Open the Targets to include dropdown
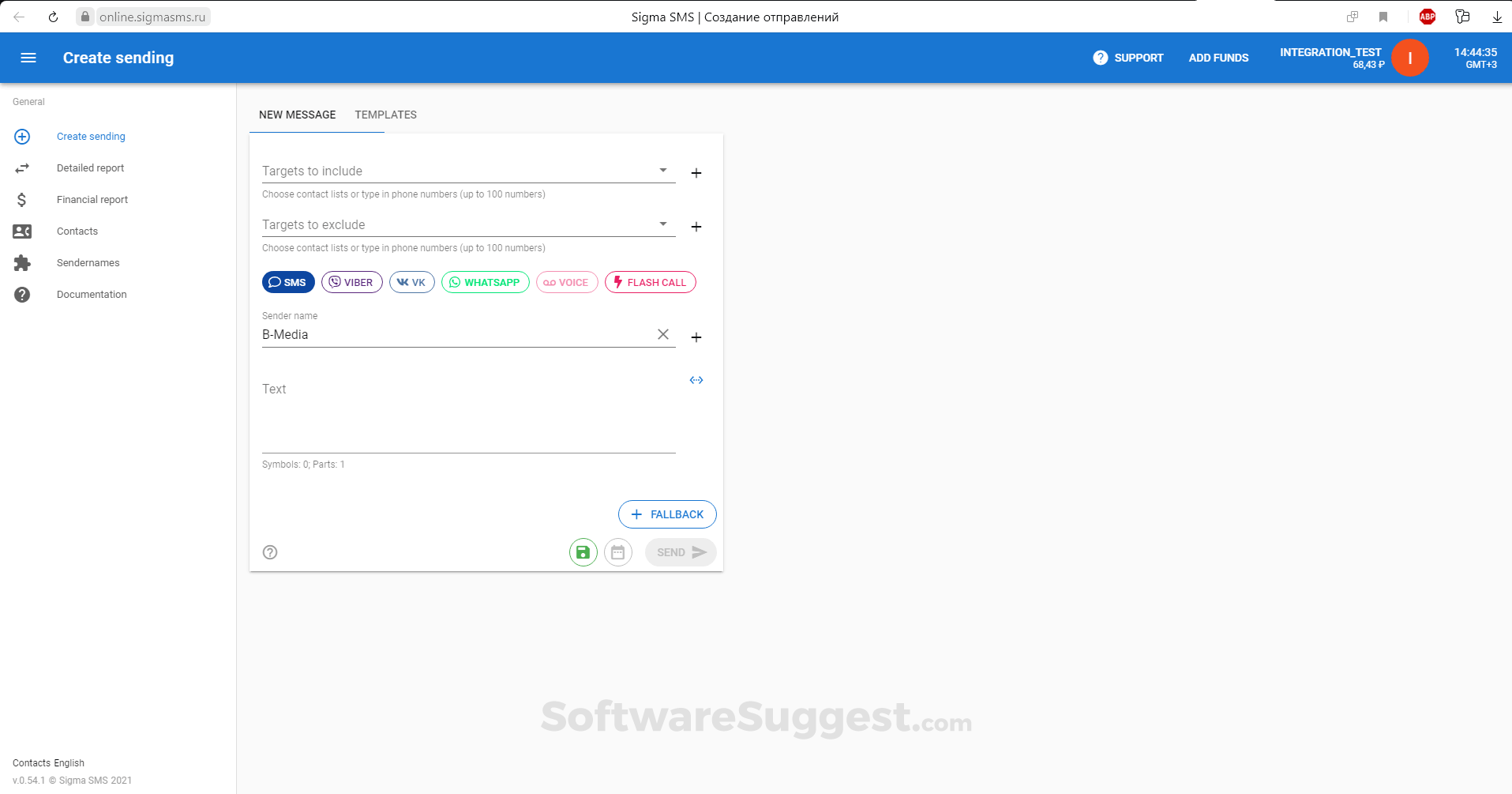Screen dimensions: 1512x794 663,170
